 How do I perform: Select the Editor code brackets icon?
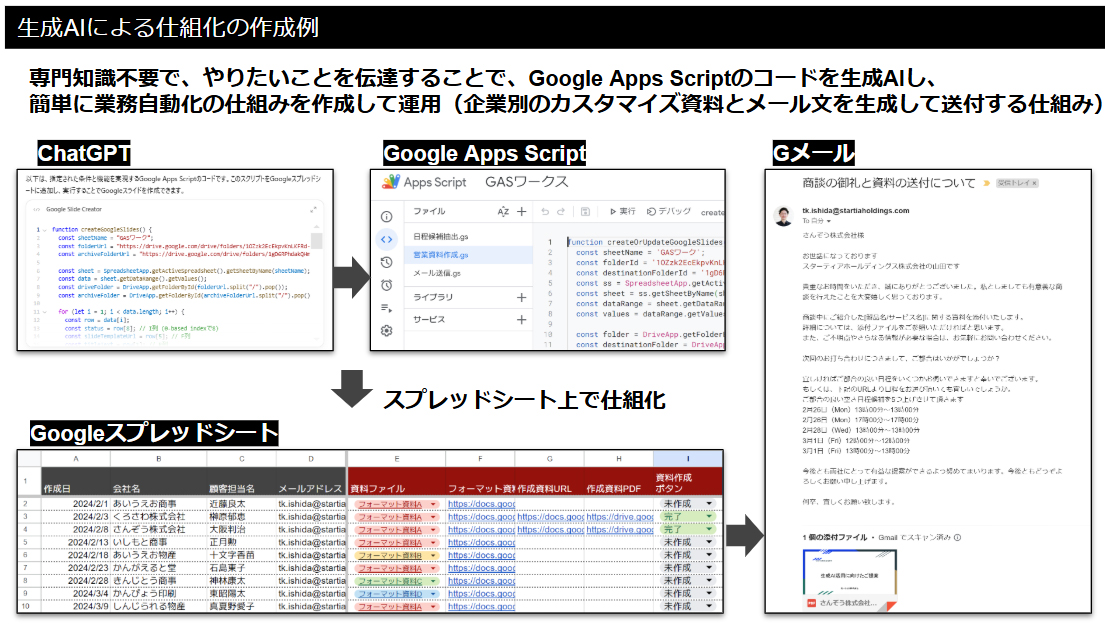tap(386, 239)
